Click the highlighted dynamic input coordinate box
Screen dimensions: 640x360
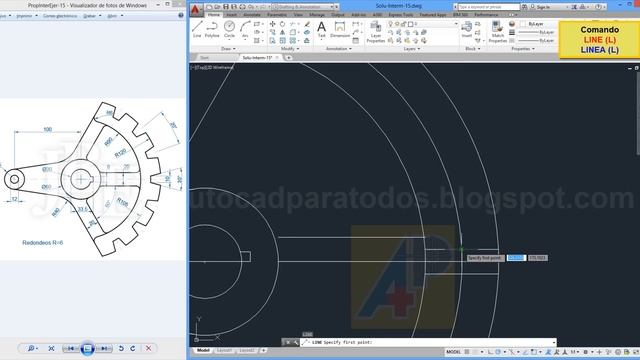(516, 258)
